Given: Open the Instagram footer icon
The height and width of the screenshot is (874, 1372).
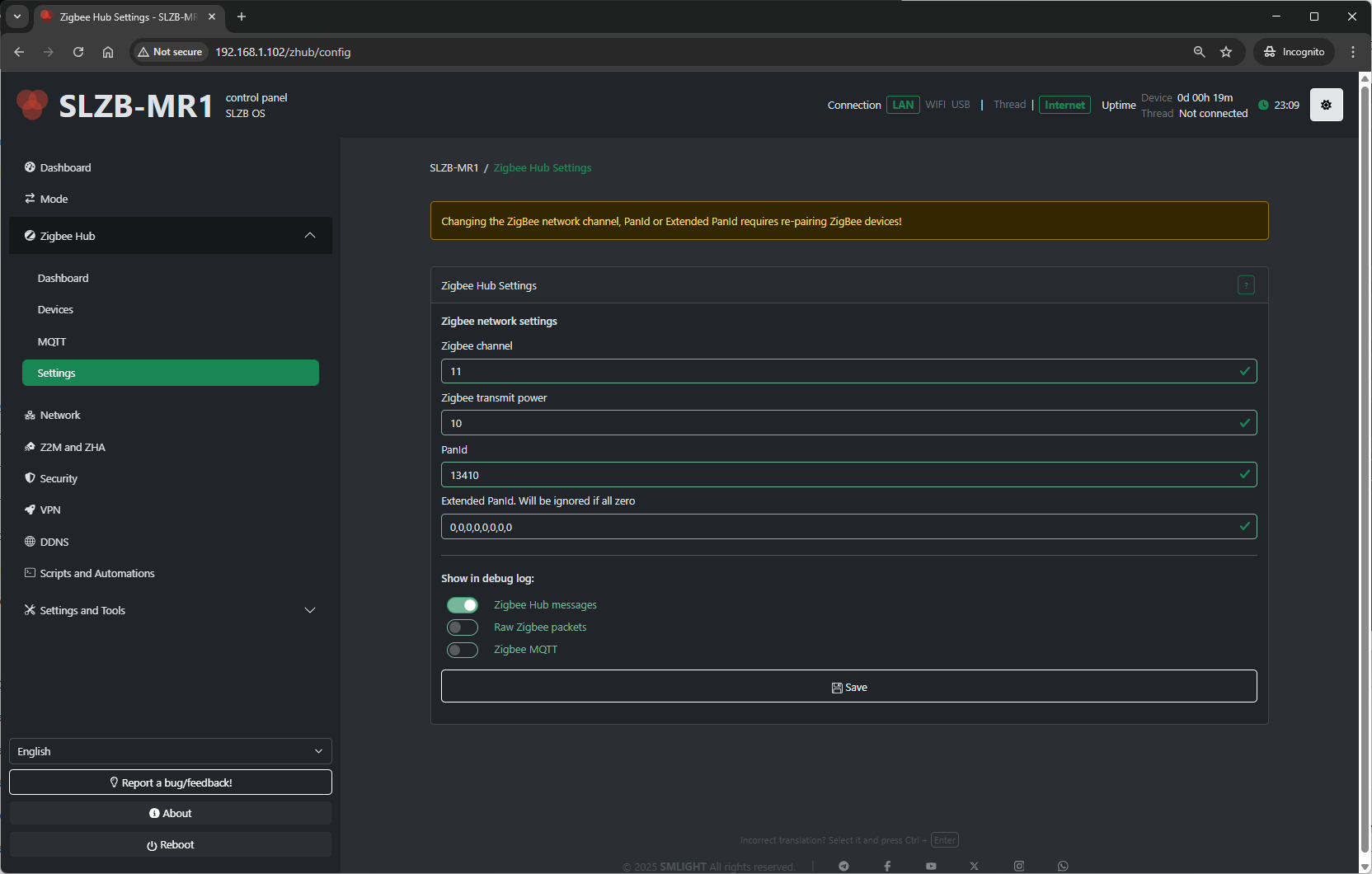Looking at the screenshot, I should [1019, 866].
